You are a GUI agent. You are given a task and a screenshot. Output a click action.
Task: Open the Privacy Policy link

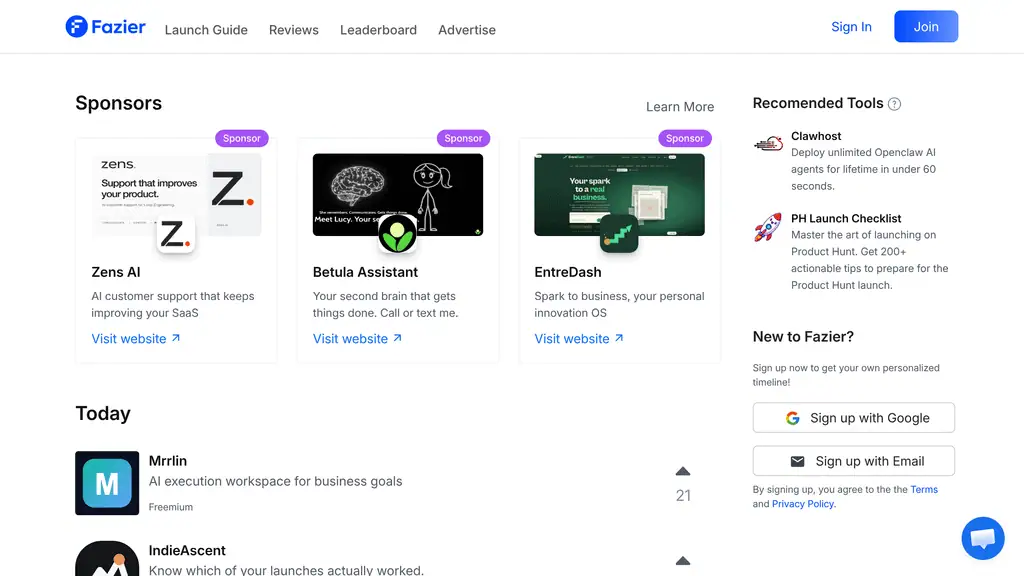click(803, 504)
